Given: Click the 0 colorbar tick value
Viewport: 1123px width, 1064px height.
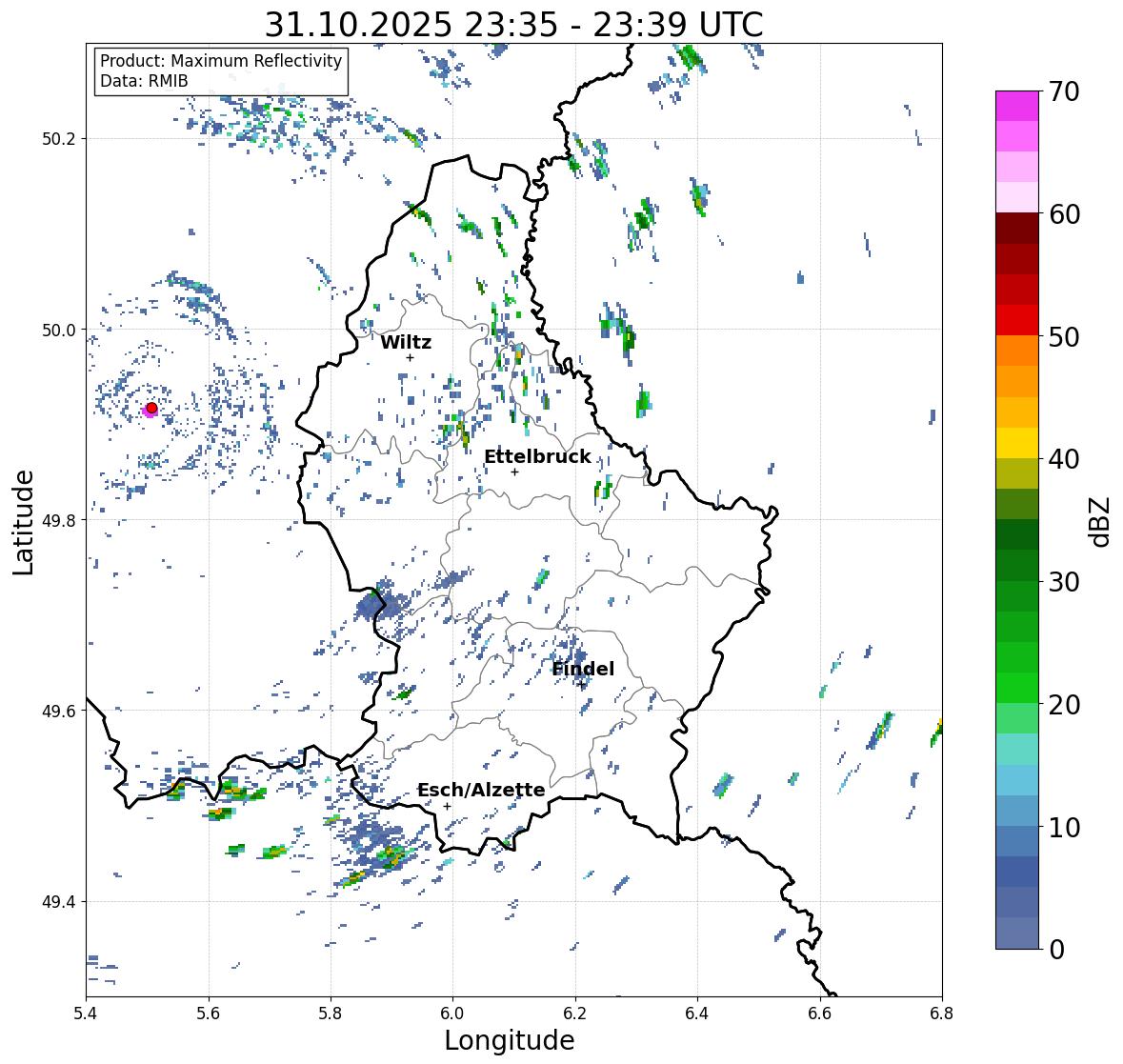Looking at the screenshot, I should [1056, 950].
